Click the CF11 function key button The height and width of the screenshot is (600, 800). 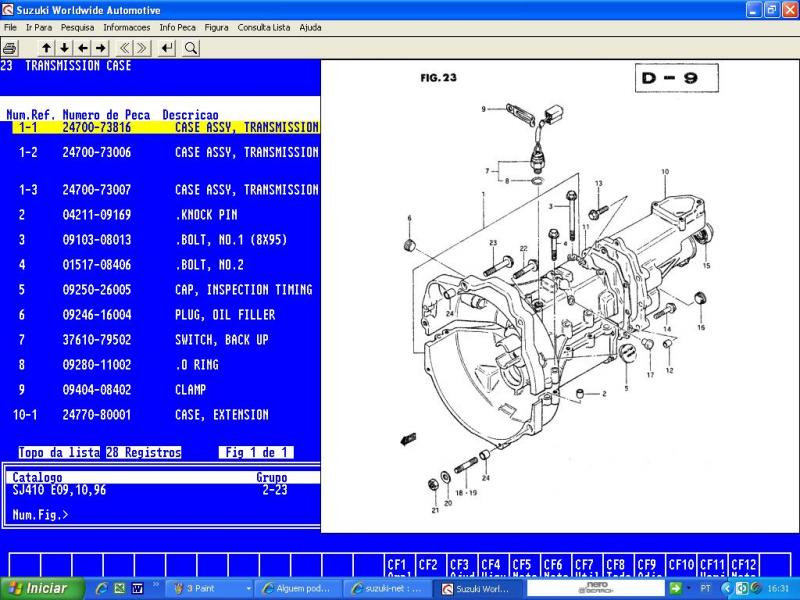click(712, 565)
